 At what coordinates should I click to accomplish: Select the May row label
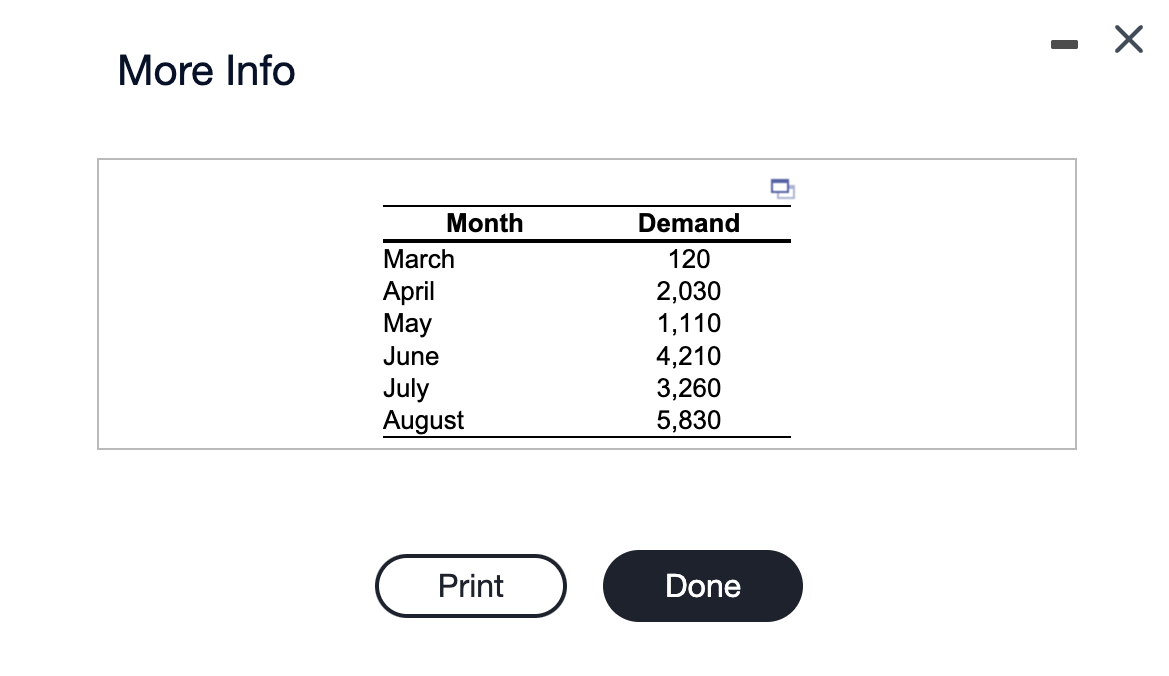click(407, 324)
